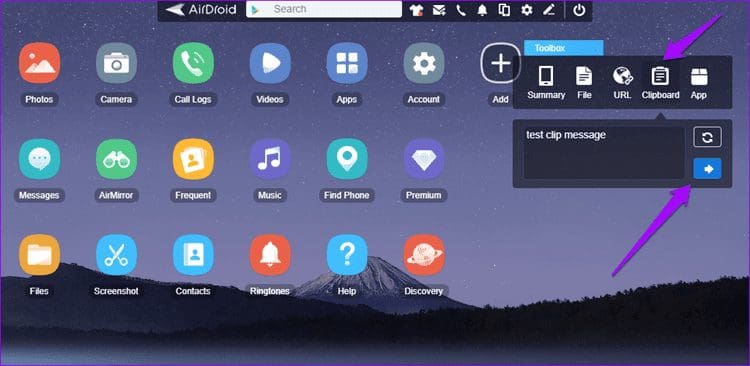Launch AirMirror

click(x=116, y=159)
